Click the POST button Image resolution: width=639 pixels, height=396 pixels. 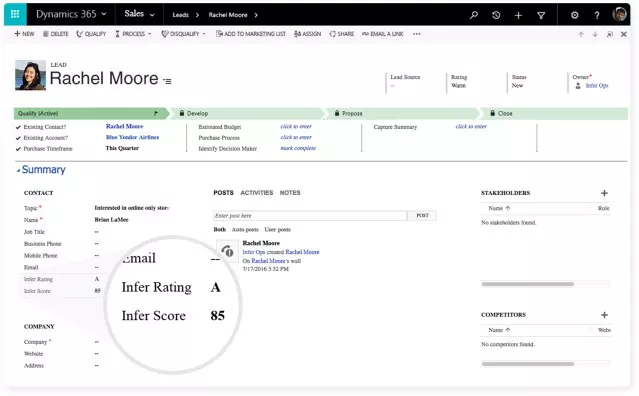click(422, 216)
